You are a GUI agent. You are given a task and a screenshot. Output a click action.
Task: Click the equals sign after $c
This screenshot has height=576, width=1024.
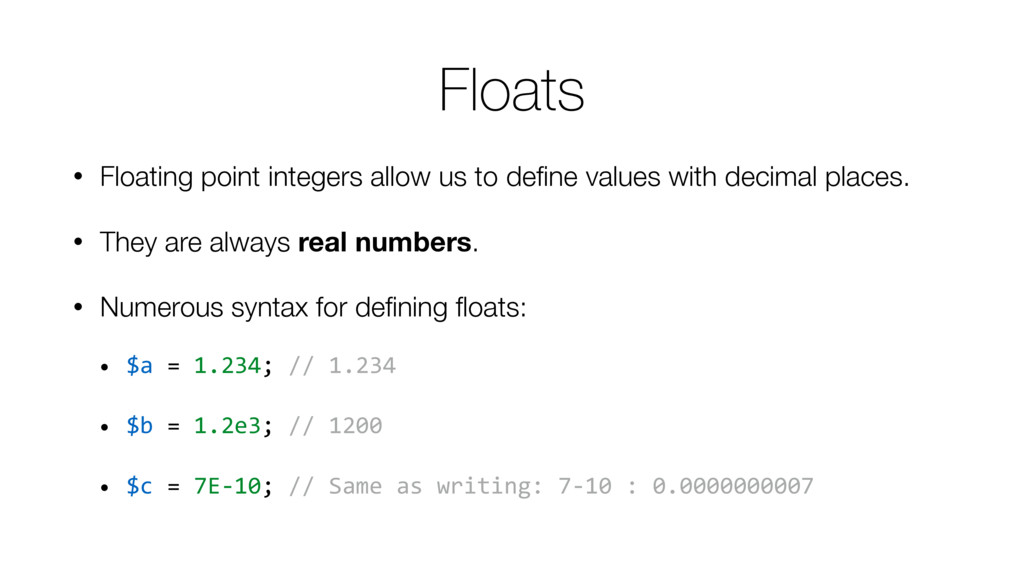[x=173, y=486]
